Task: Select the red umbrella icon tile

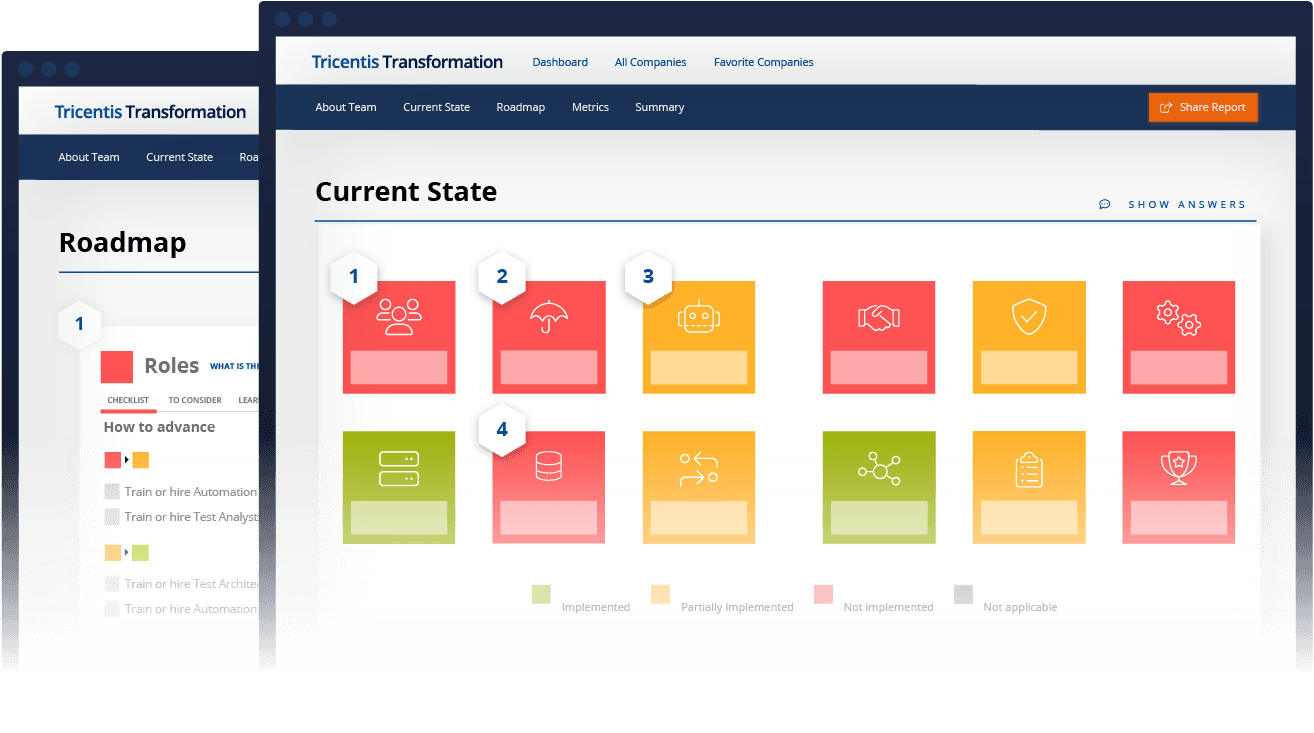Action: point(549,337)
